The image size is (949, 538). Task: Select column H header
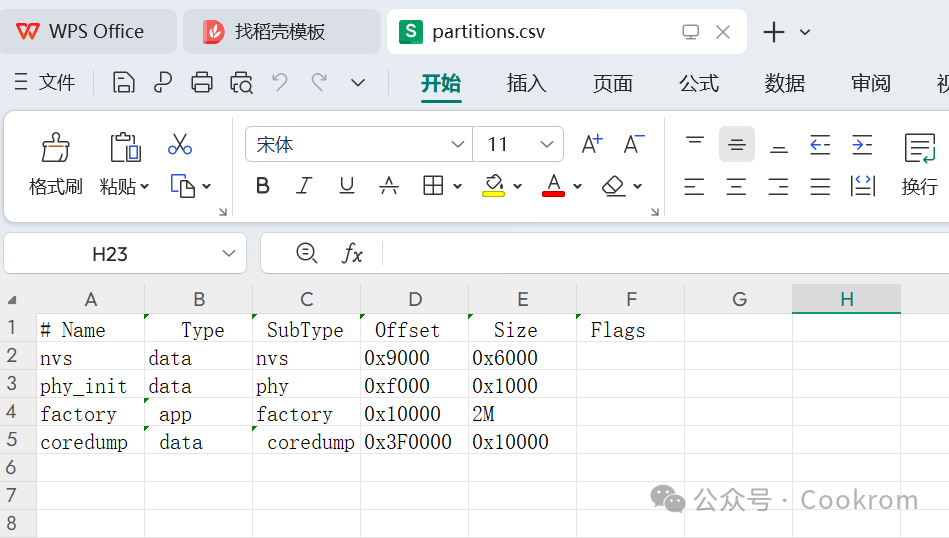click(846, 299)
